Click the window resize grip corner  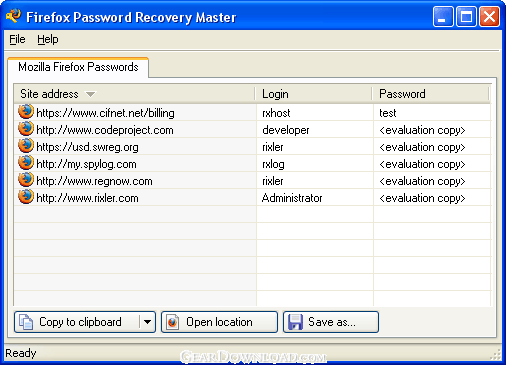[x=496, y=354]
